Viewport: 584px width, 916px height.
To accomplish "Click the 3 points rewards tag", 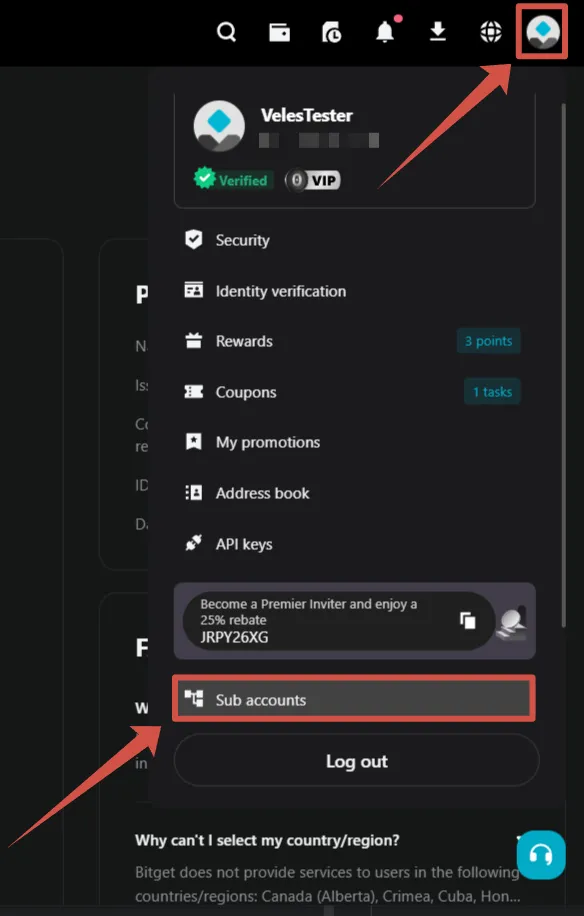I will point(489,340).
